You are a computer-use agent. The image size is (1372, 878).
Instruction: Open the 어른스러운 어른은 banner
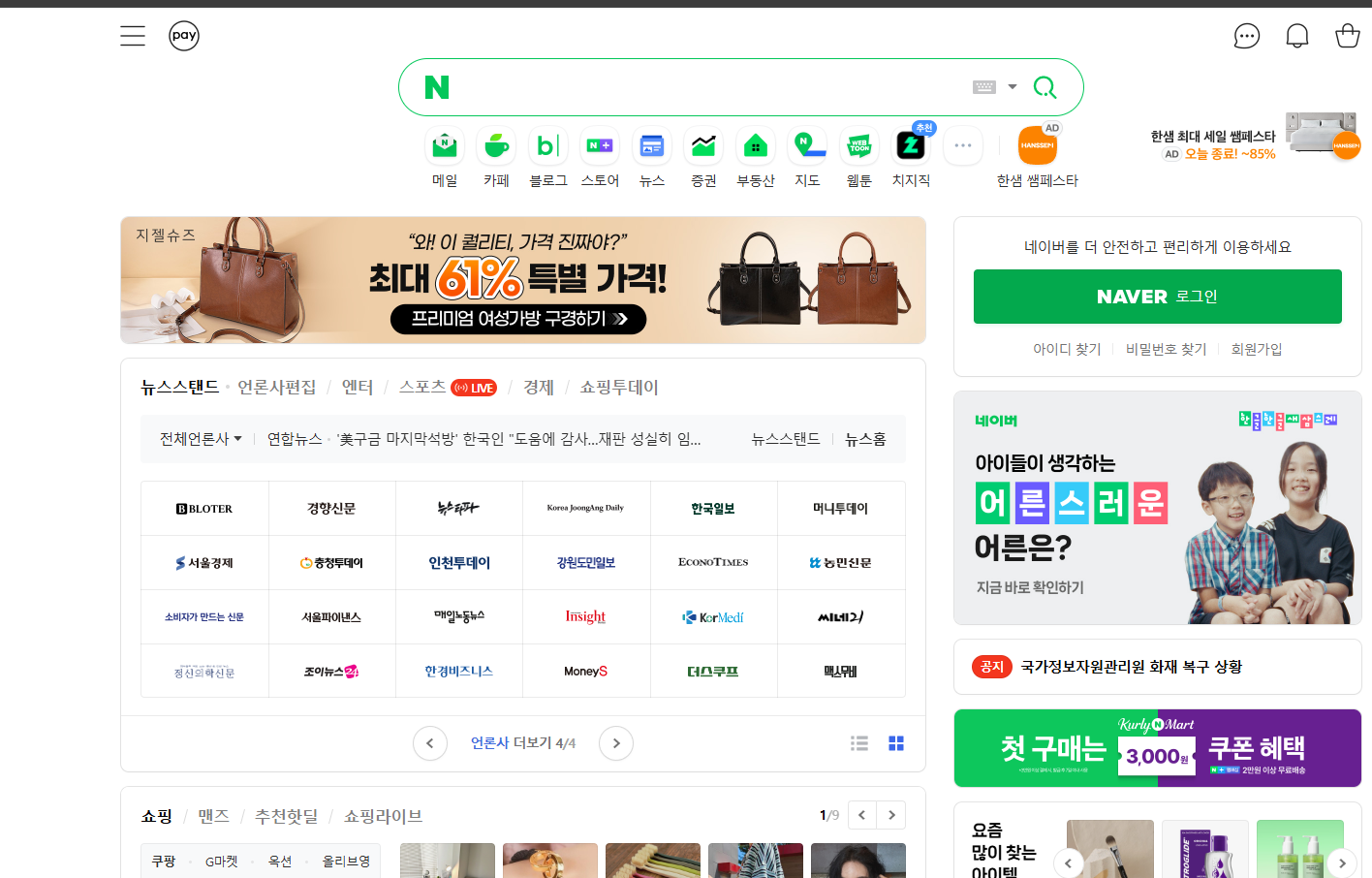point(1158,508)
